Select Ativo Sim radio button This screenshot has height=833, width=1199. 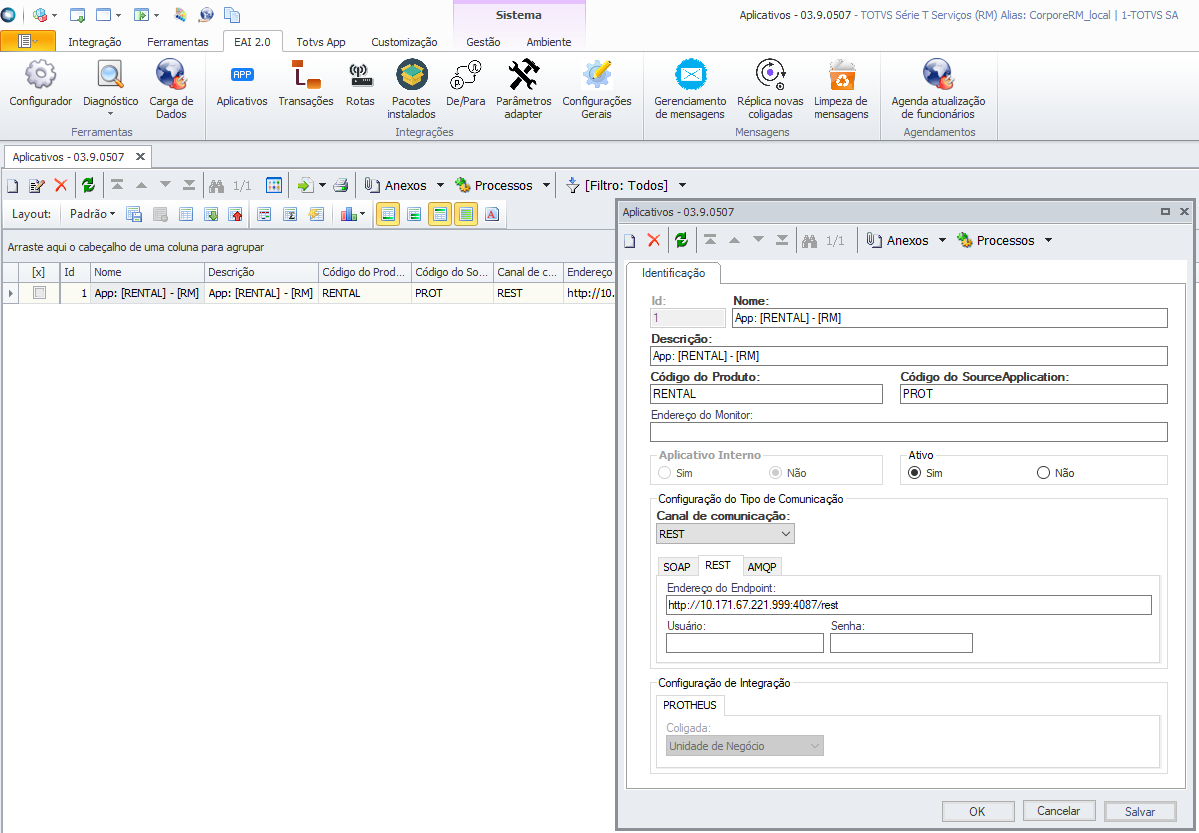point(914,473)
